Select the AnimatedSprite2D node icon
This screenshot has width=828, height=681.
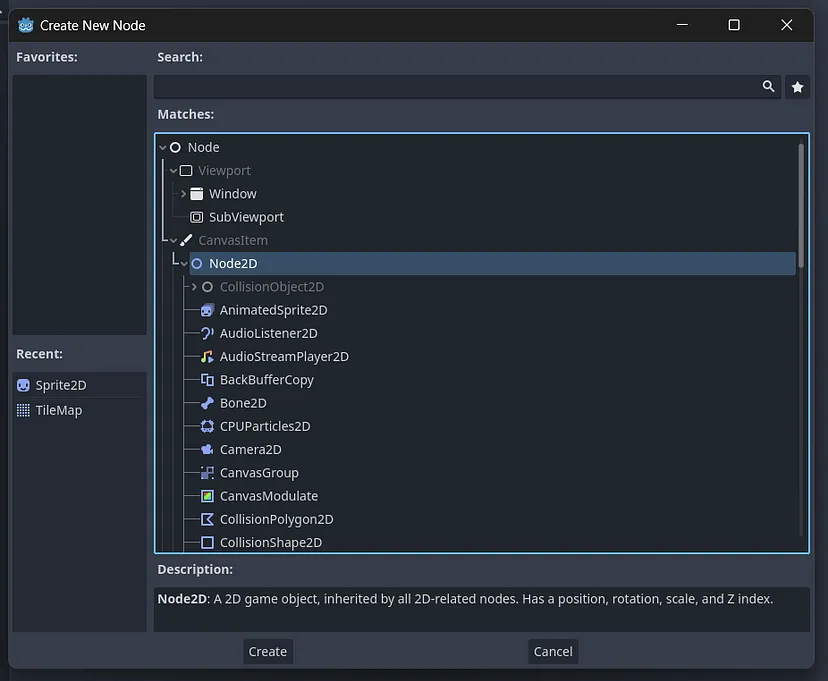pos(207,310)
